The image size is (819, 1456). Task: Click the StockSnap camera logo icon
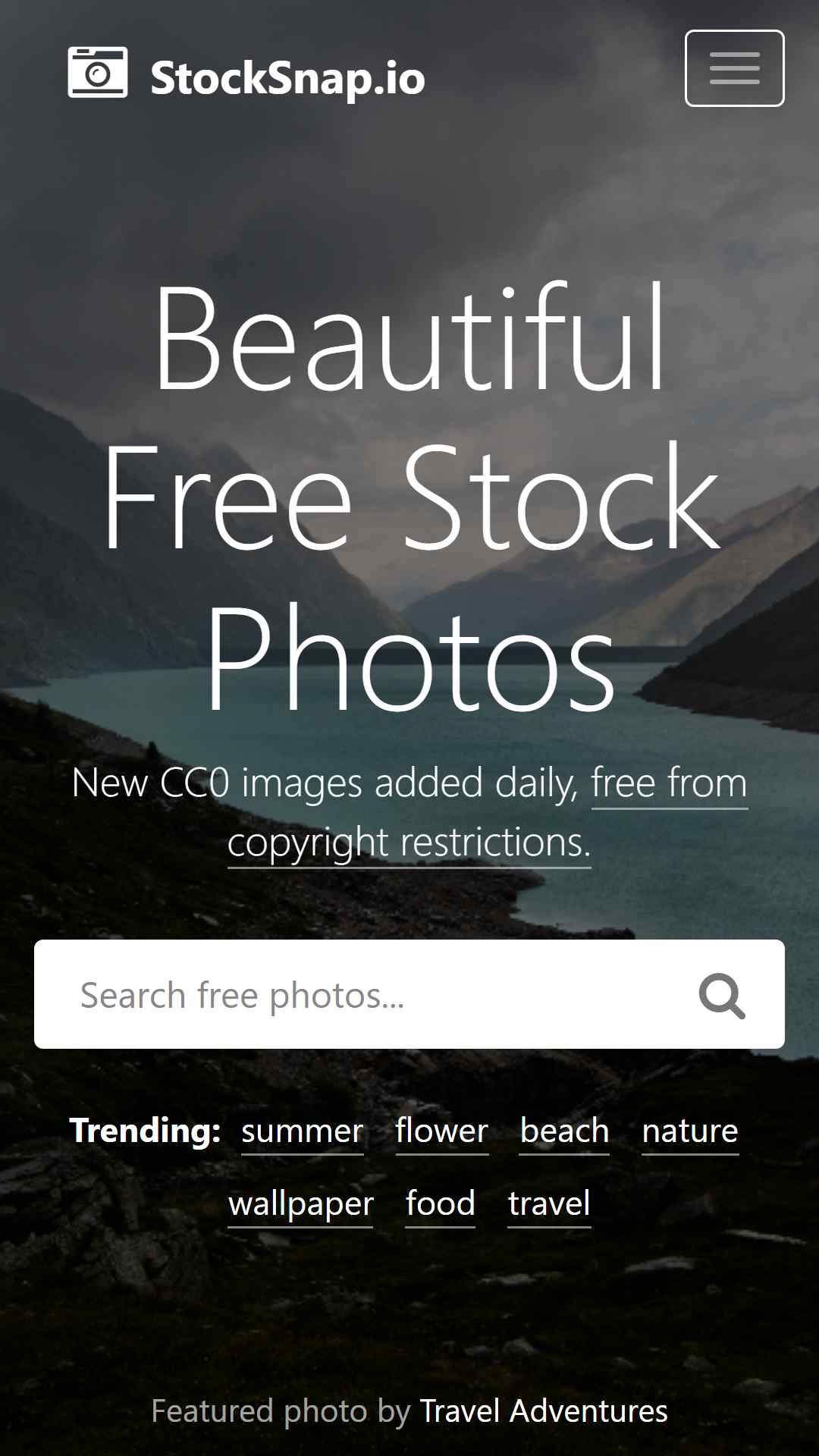pos(98,72)
